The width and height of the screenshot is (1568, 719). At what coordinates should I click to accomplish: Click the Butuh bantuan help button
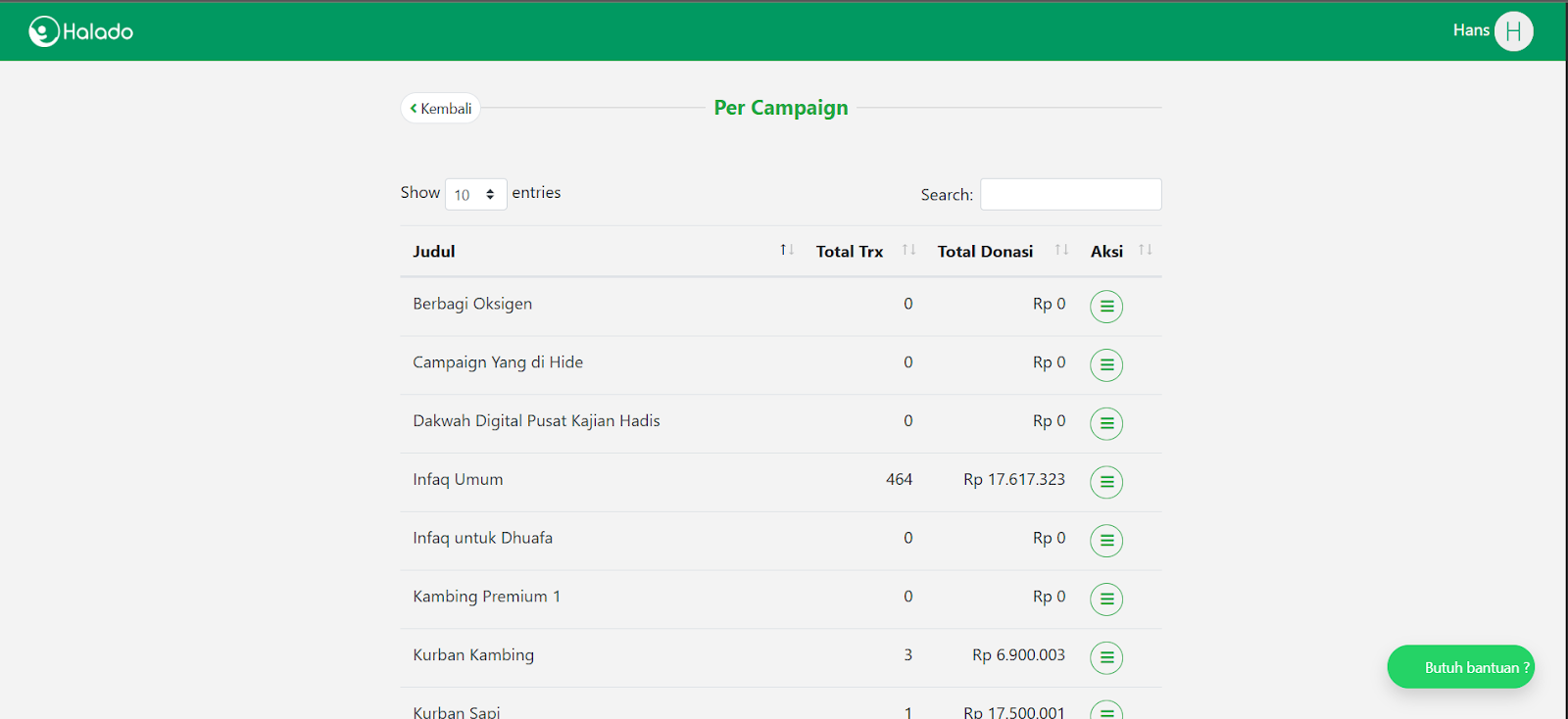tap(1460, 667)
